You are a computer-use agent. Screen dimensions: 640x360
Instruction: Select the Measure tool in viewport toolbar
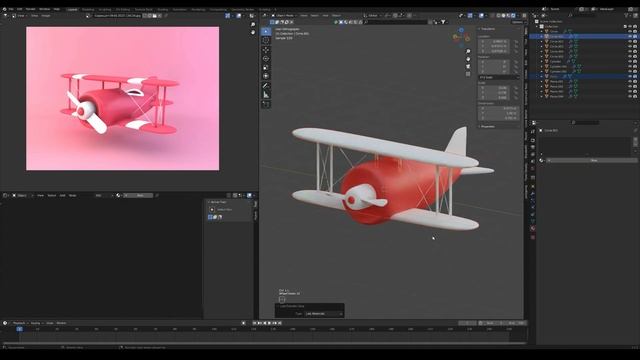(266, 95)
